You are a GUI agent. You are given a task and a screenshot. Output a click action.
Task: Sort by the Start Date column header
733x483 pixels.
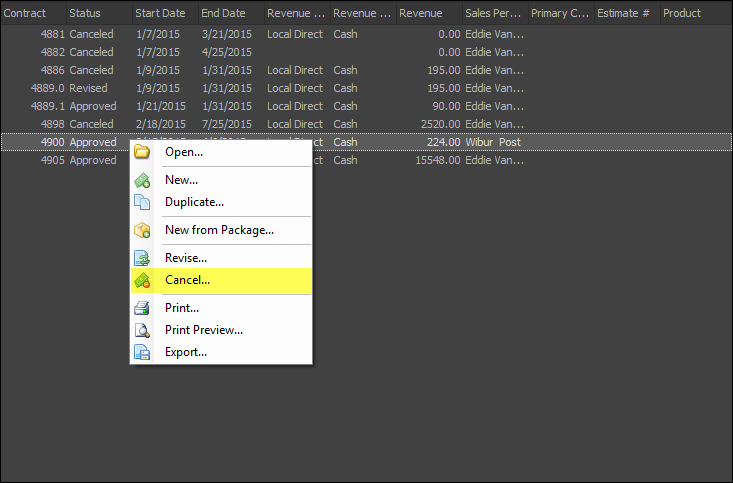coord(165,13)
